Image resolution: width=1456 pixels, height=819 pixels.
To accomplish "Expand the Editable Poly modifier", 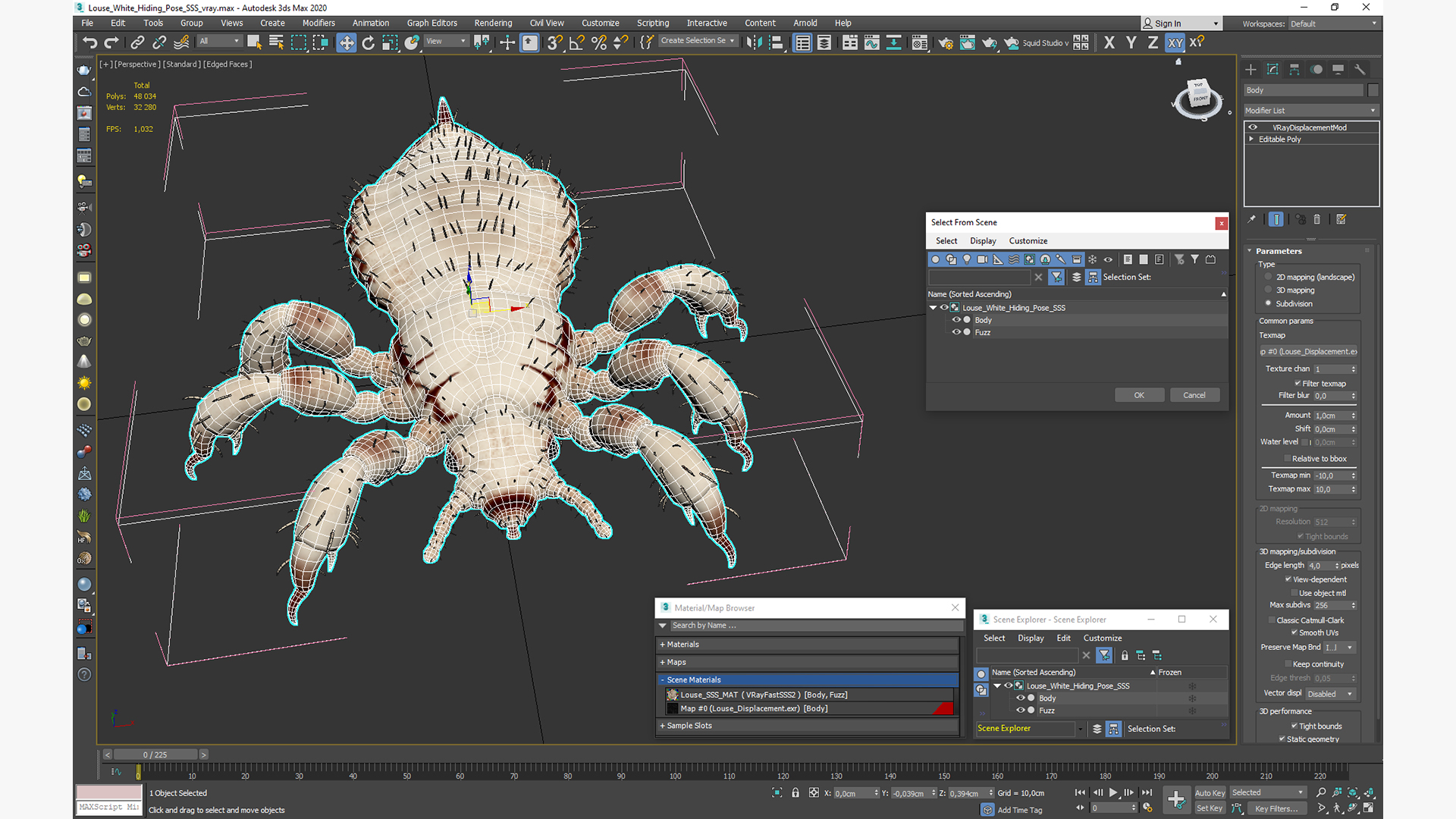I will click(1251, 139).
